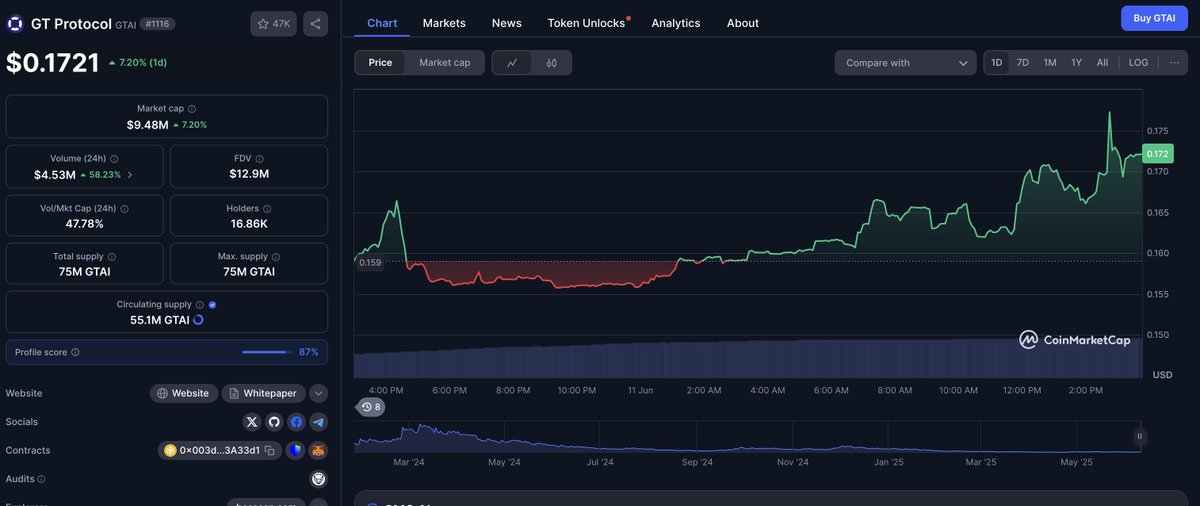Add GTAI to watchlist via the 47K star button
Screen dimensions: 1200x506
tap(273, 23)
